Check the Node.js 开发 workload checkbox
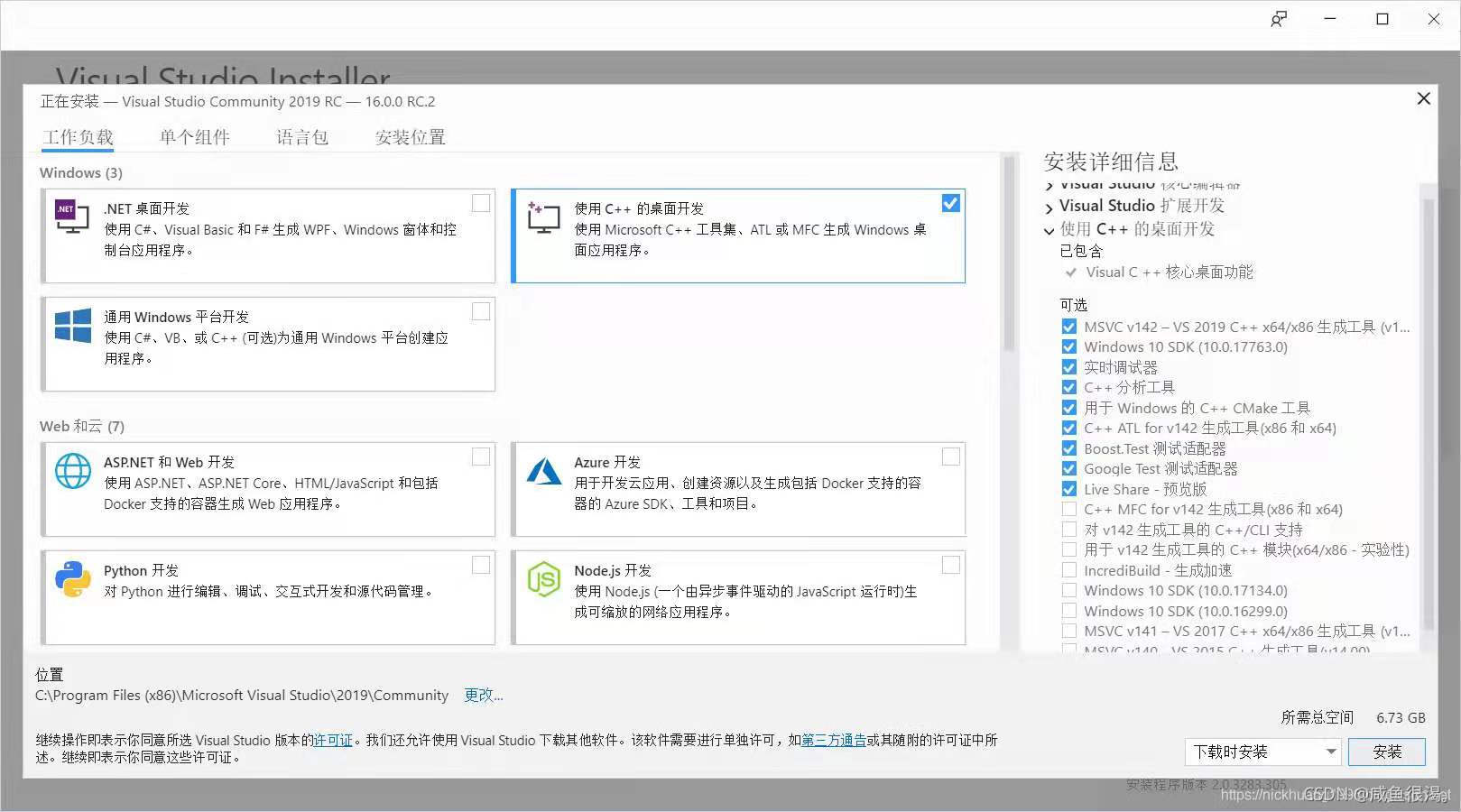Screen dimensions: 1461x812 coord(950,565)
